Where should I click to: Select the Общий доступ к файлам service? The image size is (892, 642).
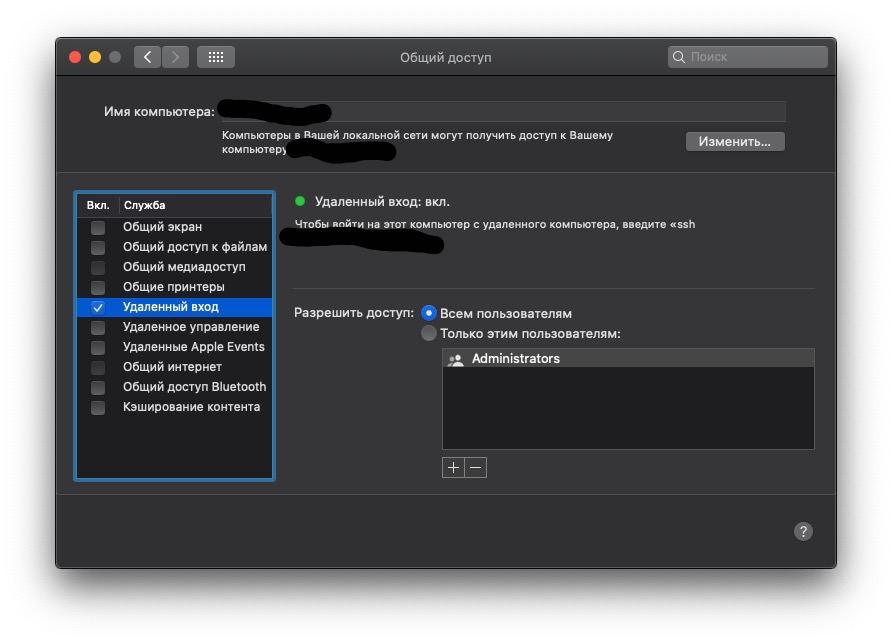(x=174, y=247)
